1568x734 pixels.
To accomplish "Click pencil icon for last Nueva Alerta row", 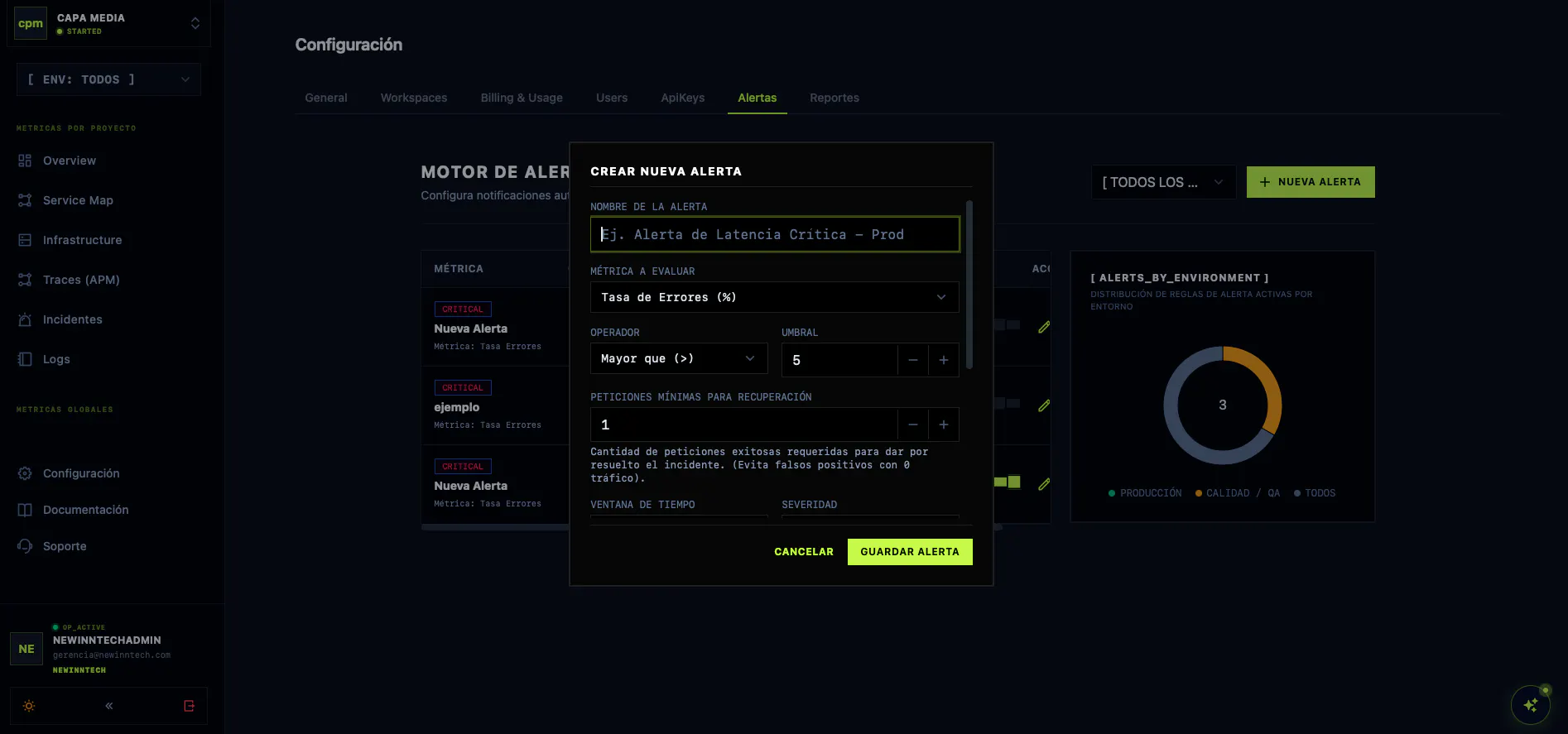I will point(1044,484).
